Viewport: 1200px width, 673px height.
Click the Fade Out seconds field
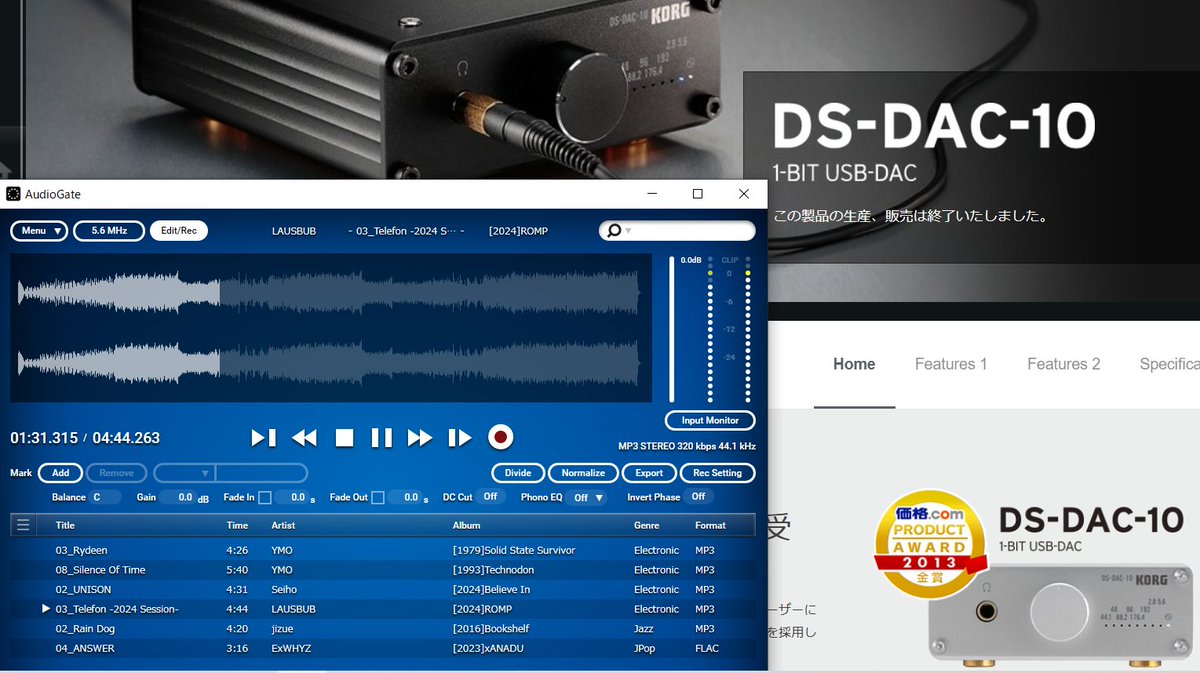coord(404,497)
